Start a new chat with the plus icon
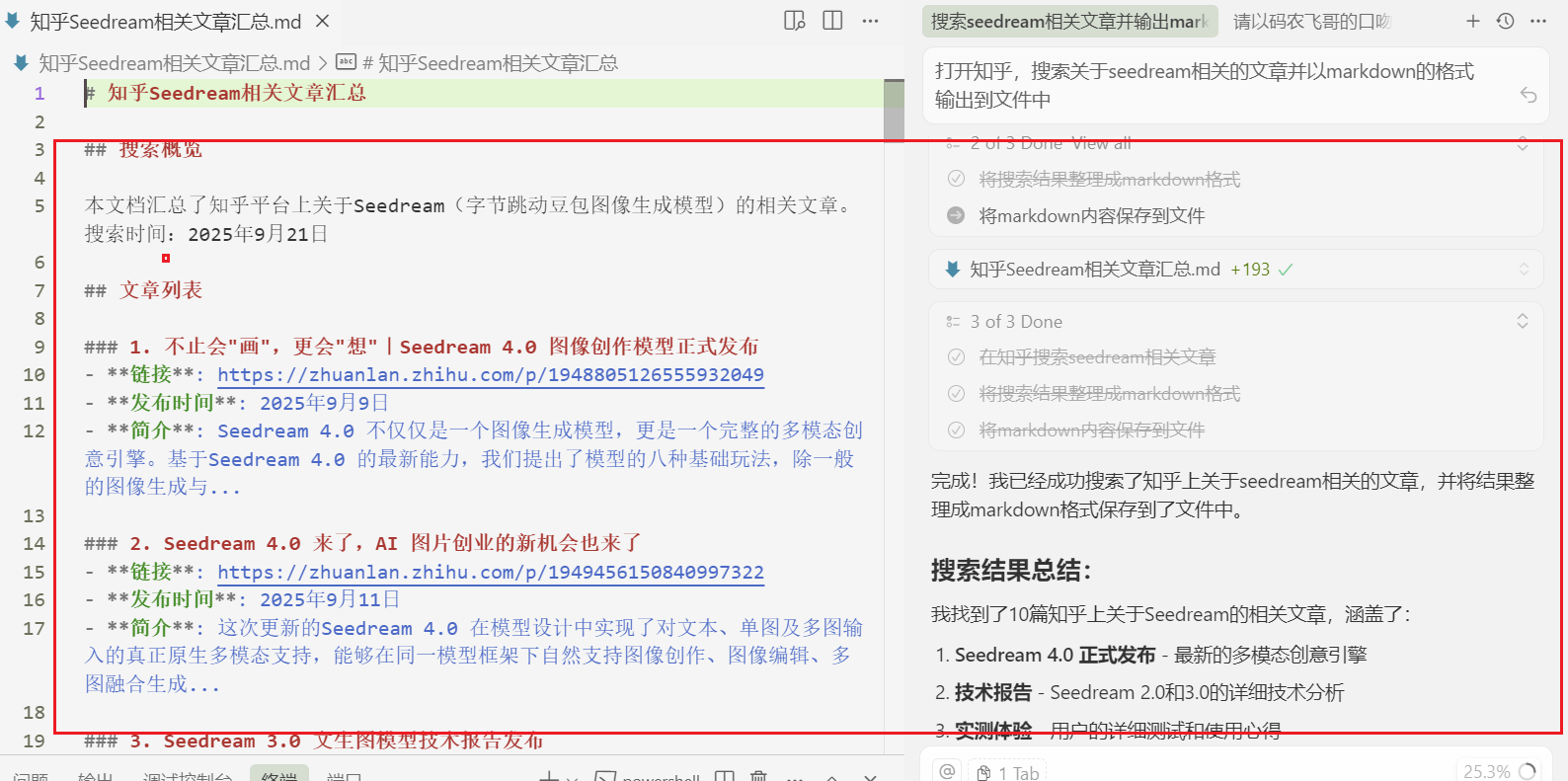 pos(1473,21)
